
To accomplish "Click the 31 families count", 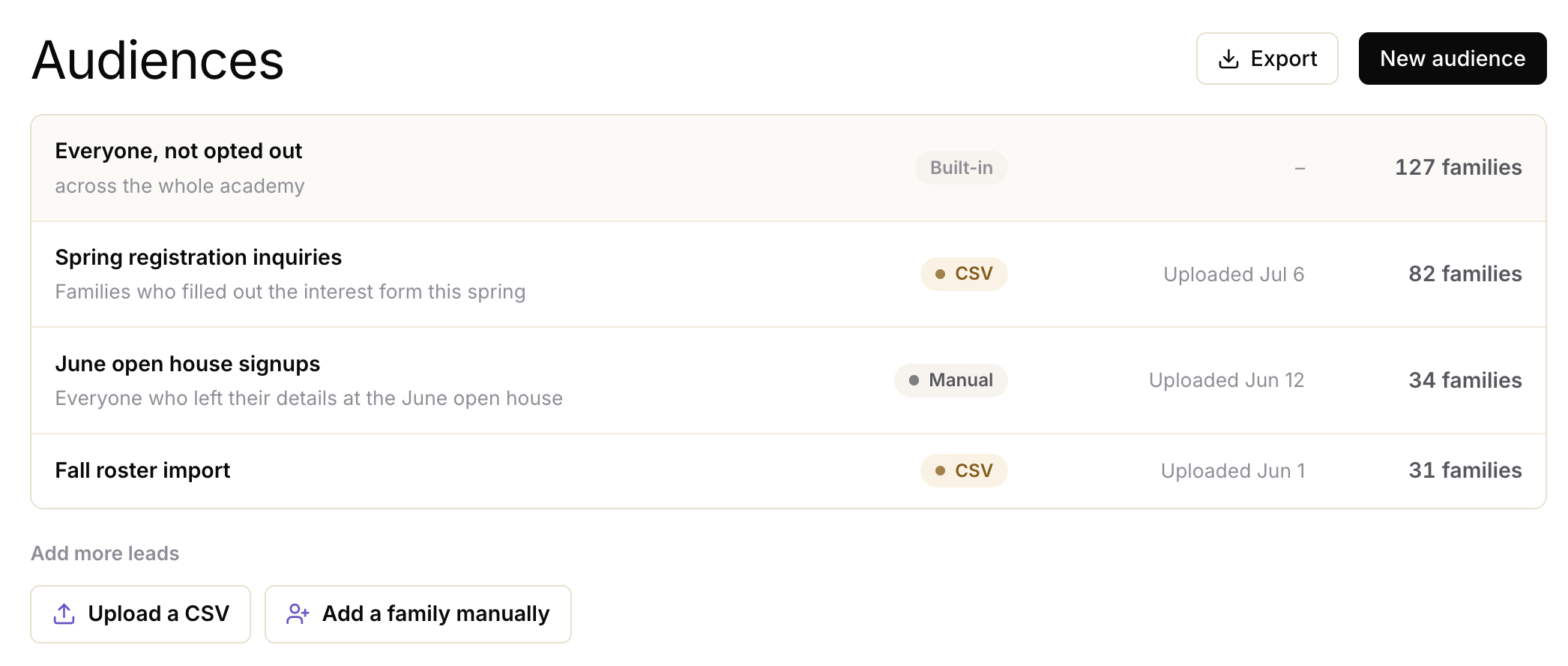I will pos(1465,470).
